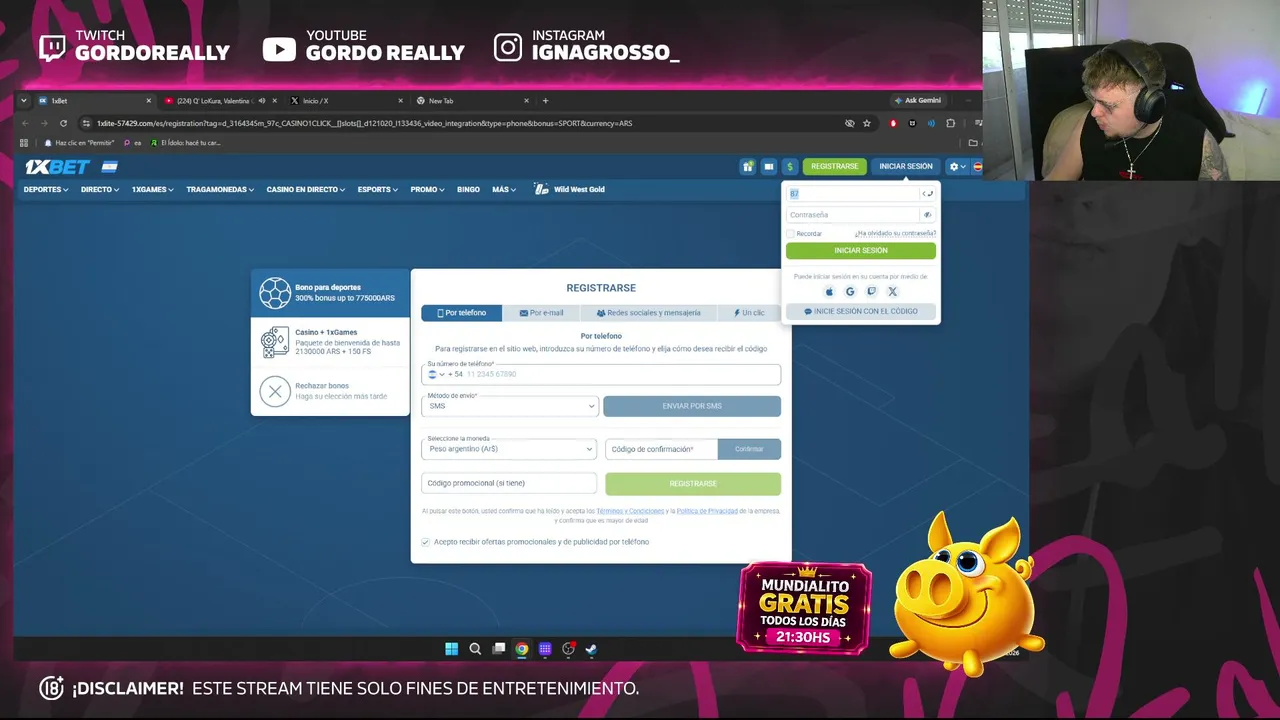The height and width of the screenshot is (720, 1280).
Task: Open Política de Privacidad link
Action: [x=707, y=511]
